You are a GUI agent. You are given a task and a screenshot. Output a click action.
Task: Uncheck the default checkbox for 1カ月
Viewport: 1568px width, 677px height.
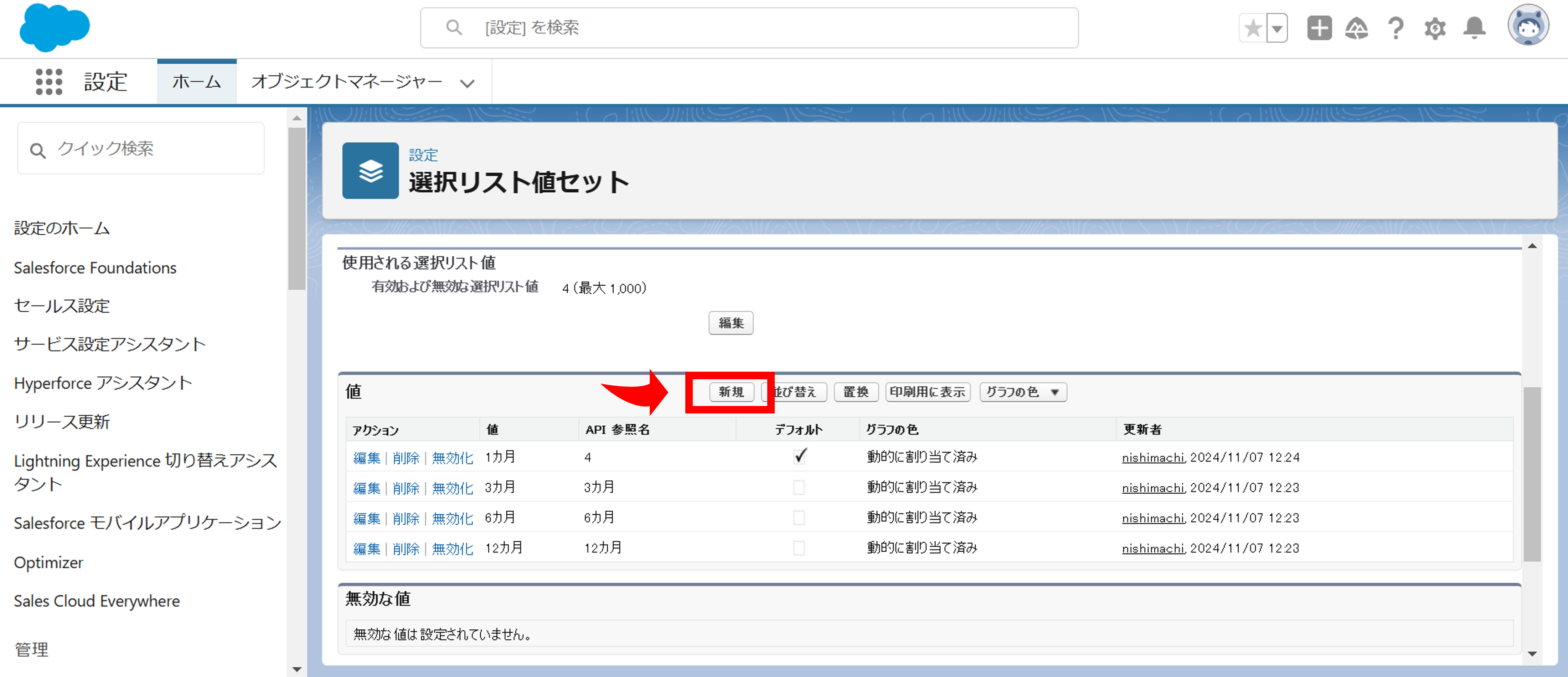click(x=800, y=457)
